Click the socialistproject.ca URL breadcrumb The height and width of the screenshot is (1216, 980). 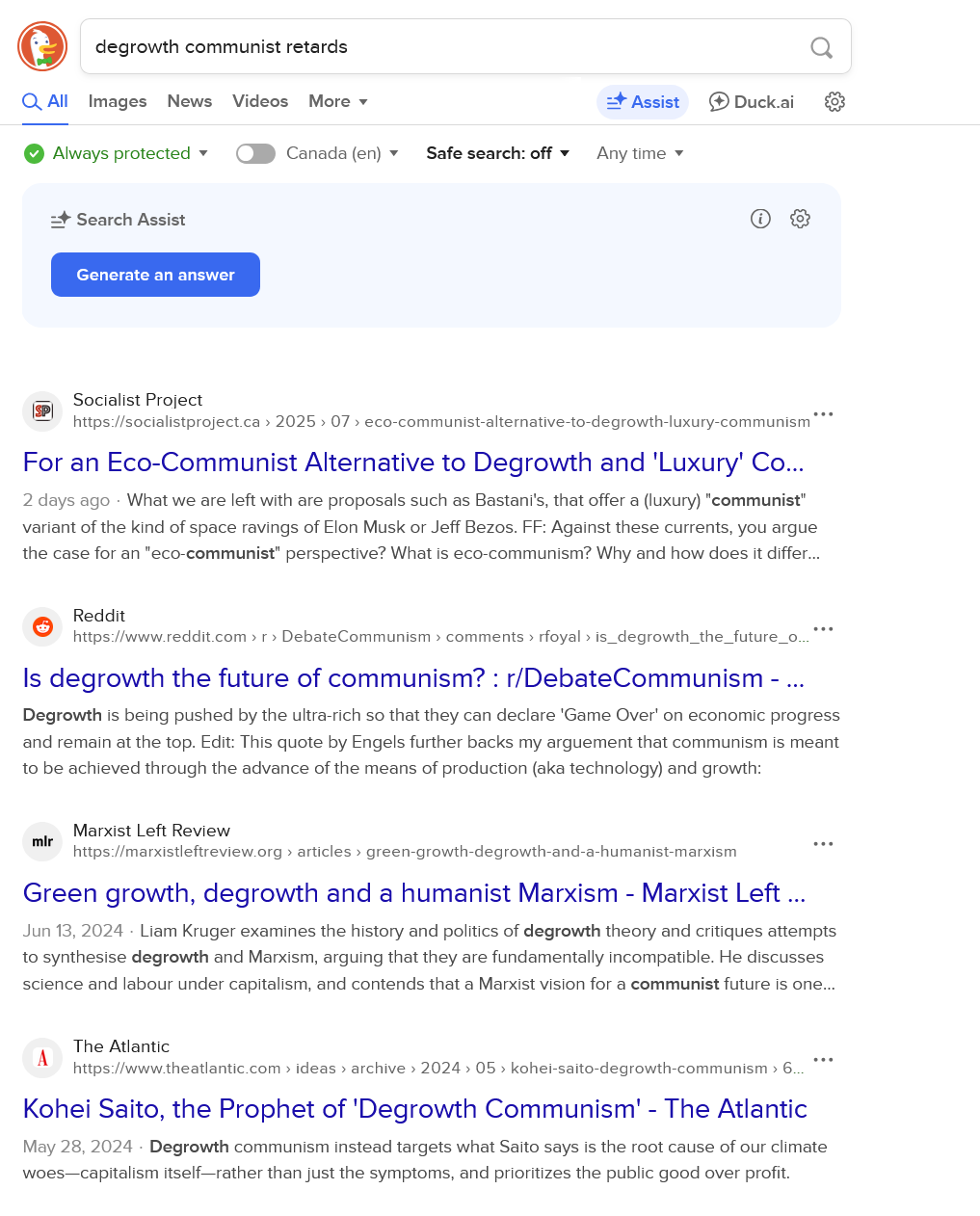point(441,421)
